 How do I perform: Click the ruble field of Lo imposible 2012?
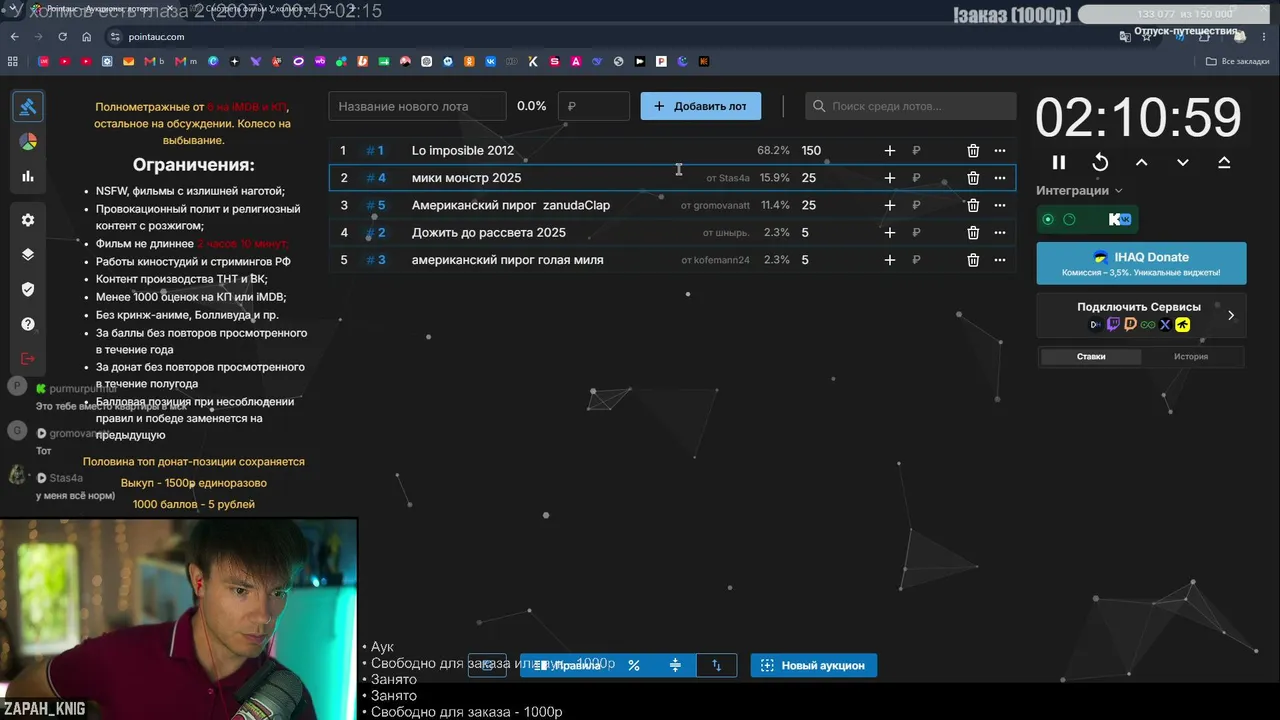(x=917, y=151)
